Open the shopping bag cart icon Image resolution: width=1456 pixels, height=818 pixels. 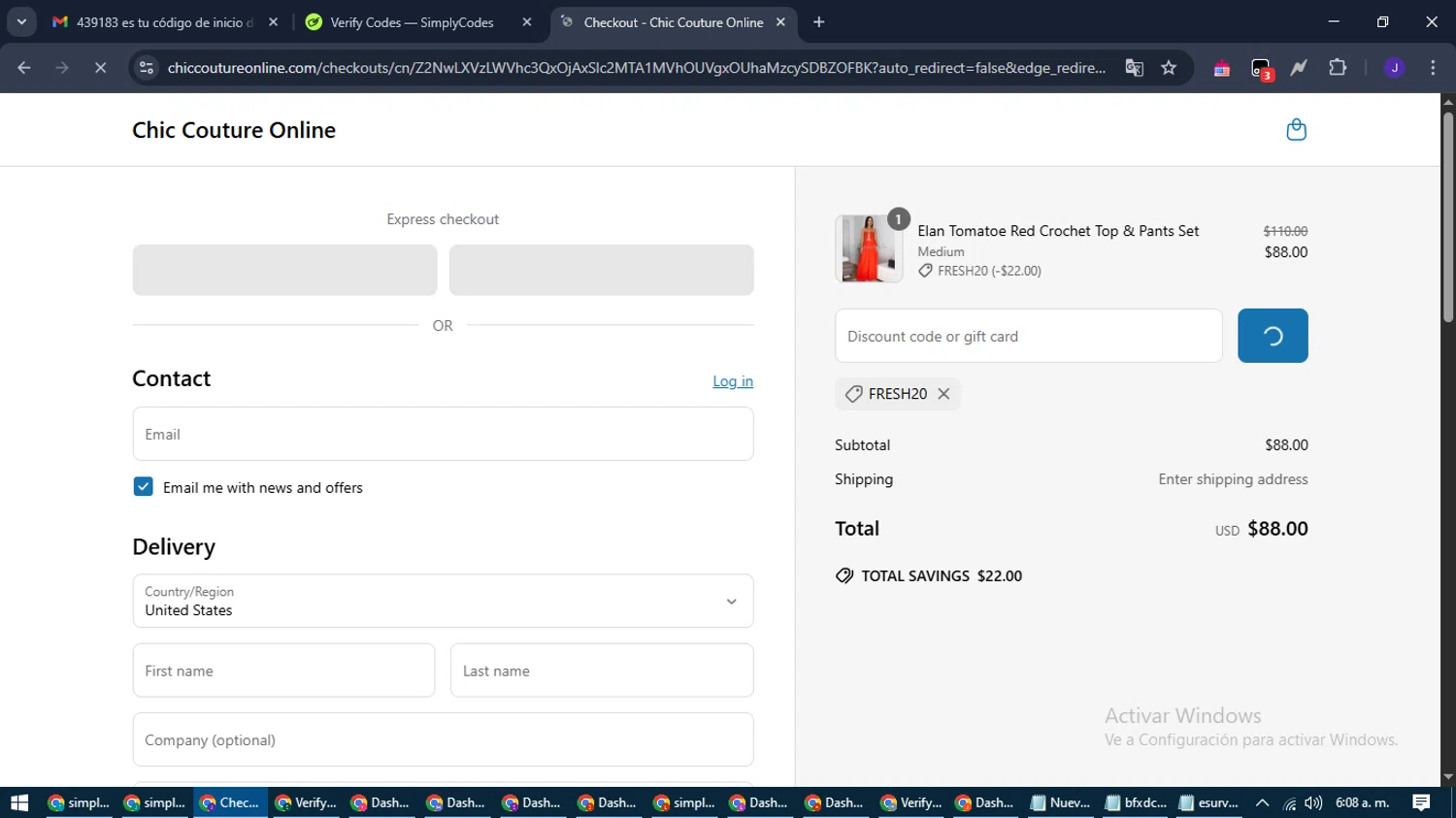(1296, 129)
